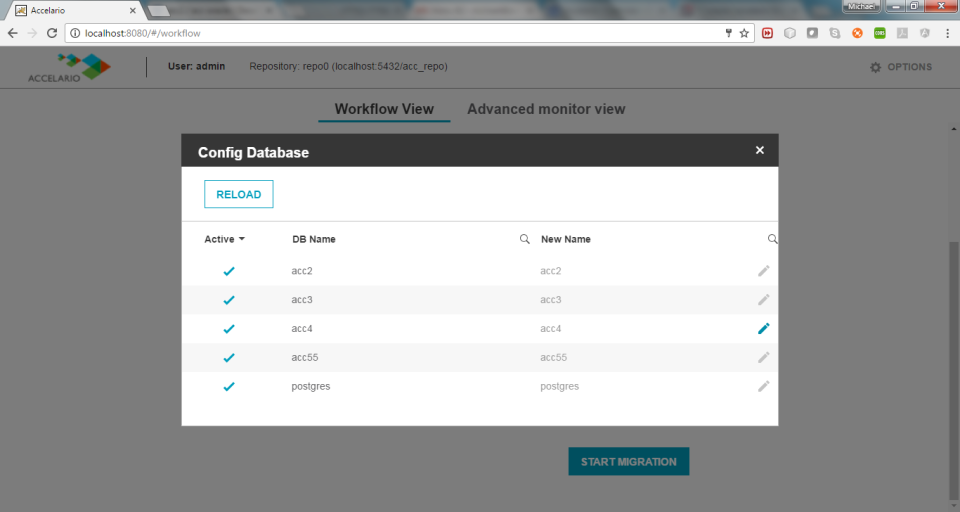The height and width of the screenshot is (512, 960).
Task: Click the green CORS extension icon
Action: click(x=880, y=33)
